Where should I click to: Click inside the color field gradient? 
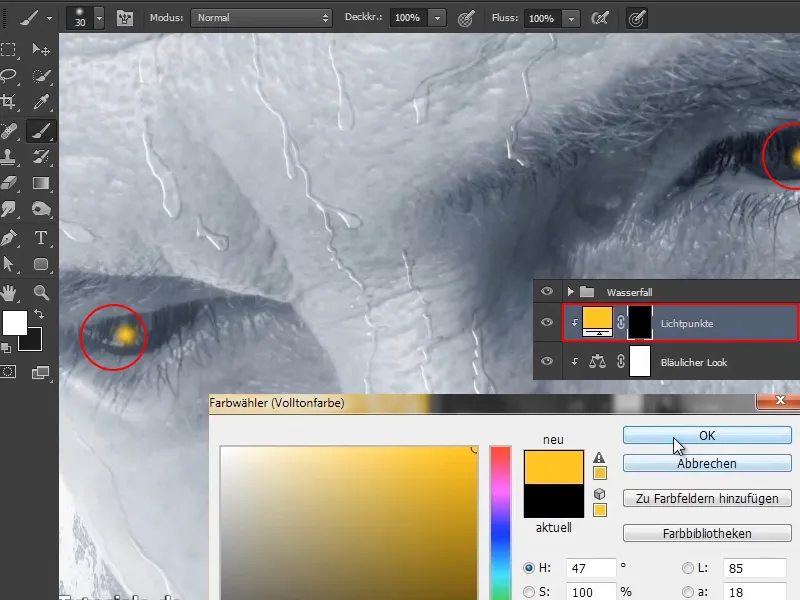349,523
